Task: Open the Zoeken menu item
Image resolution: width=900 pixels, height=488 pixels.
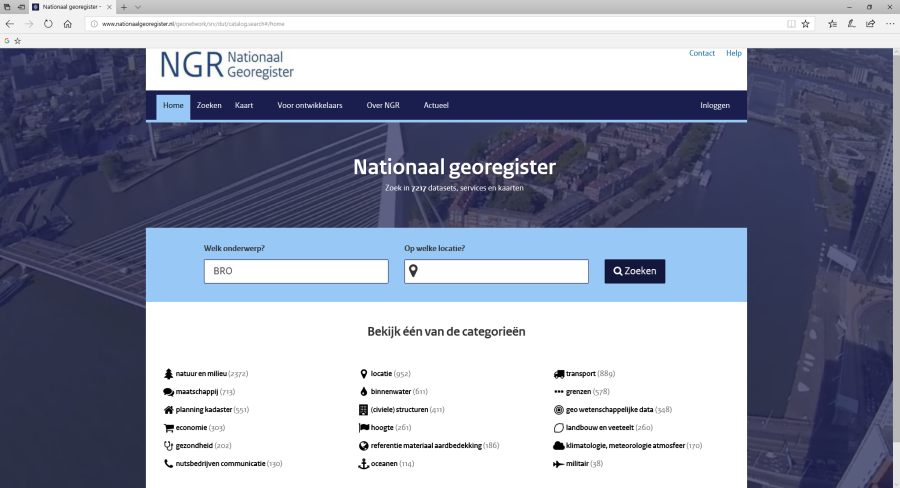Action: [209, 105]
